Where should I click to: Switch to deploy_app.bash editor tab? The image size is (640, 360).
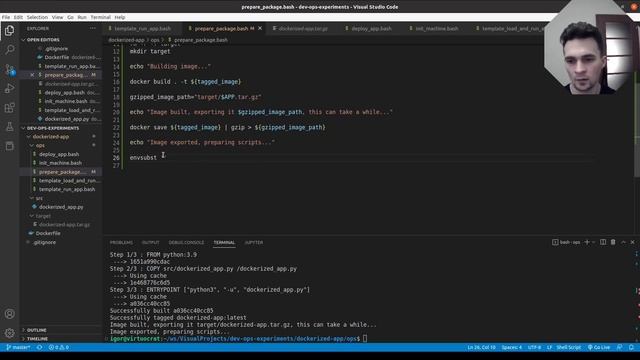[x=371, y=29]
